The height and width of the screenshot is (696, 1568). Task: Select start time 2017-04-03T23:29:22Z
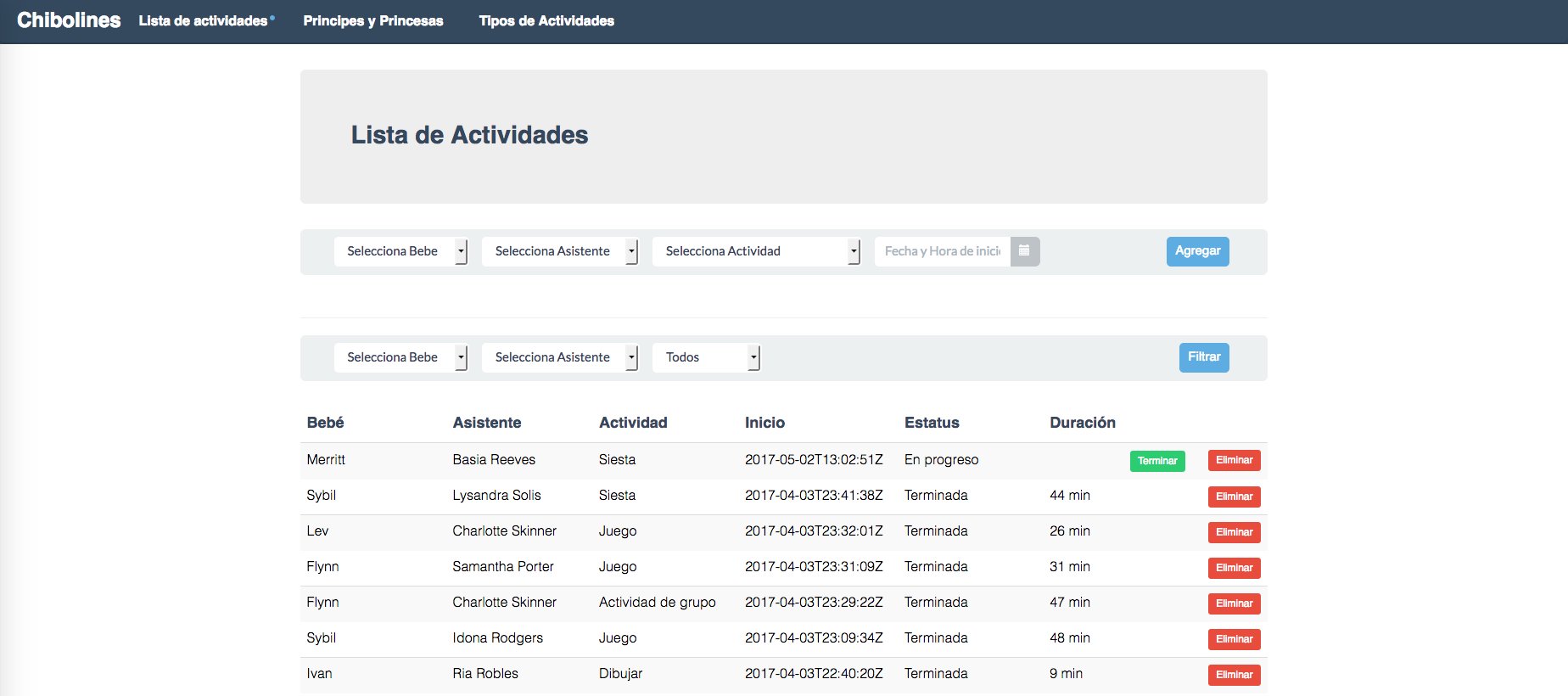814,603
